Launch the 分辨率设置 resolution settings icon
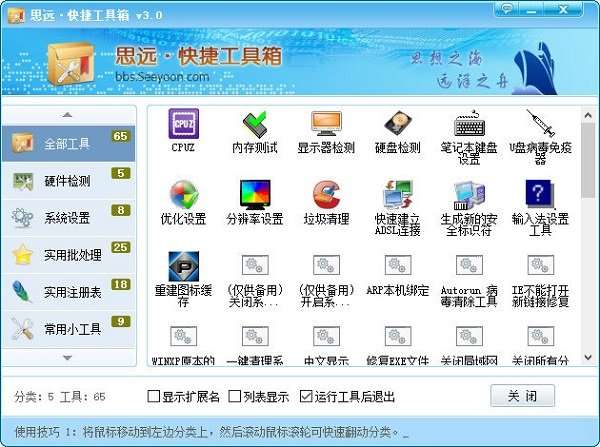The height and width of the screenshot is (447, 600). tap(254, 194)
